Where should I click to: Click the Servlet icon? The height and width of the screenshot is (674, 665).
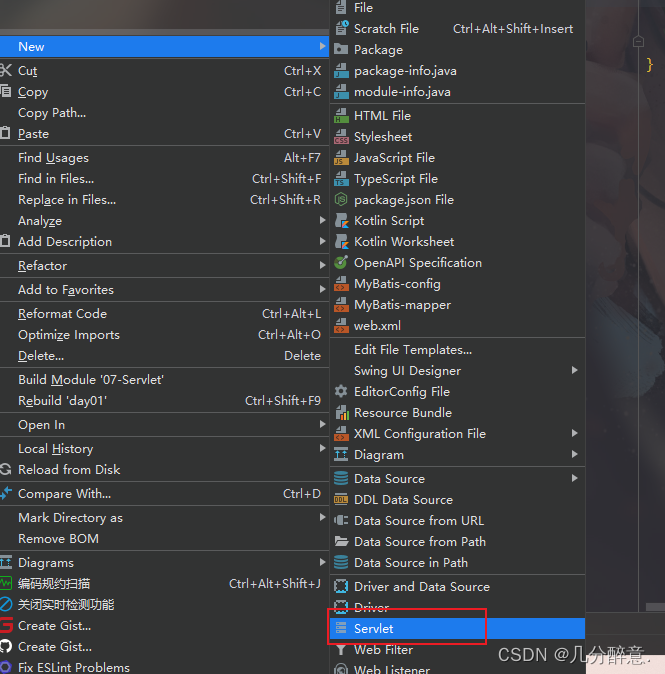(341, 628)
